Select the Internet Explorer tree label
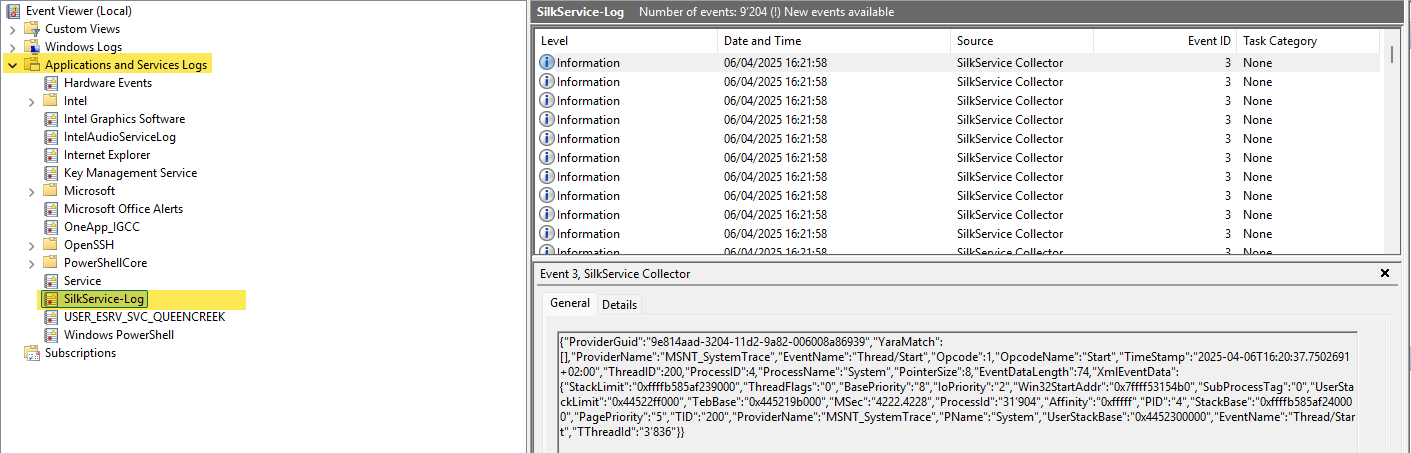Image resolution: width=1411 pixels, height=453 pixels. 107,155
